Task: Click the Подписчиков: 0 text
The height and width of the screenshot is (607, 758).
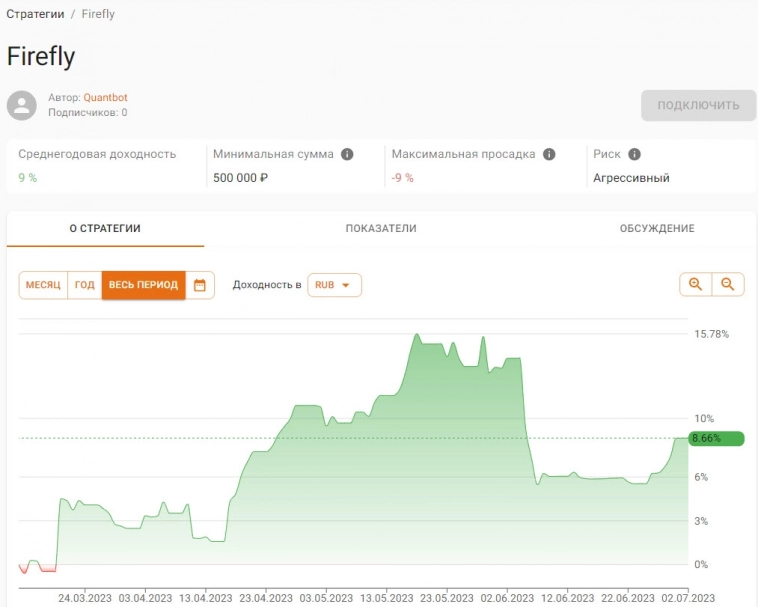Action: 87,113
